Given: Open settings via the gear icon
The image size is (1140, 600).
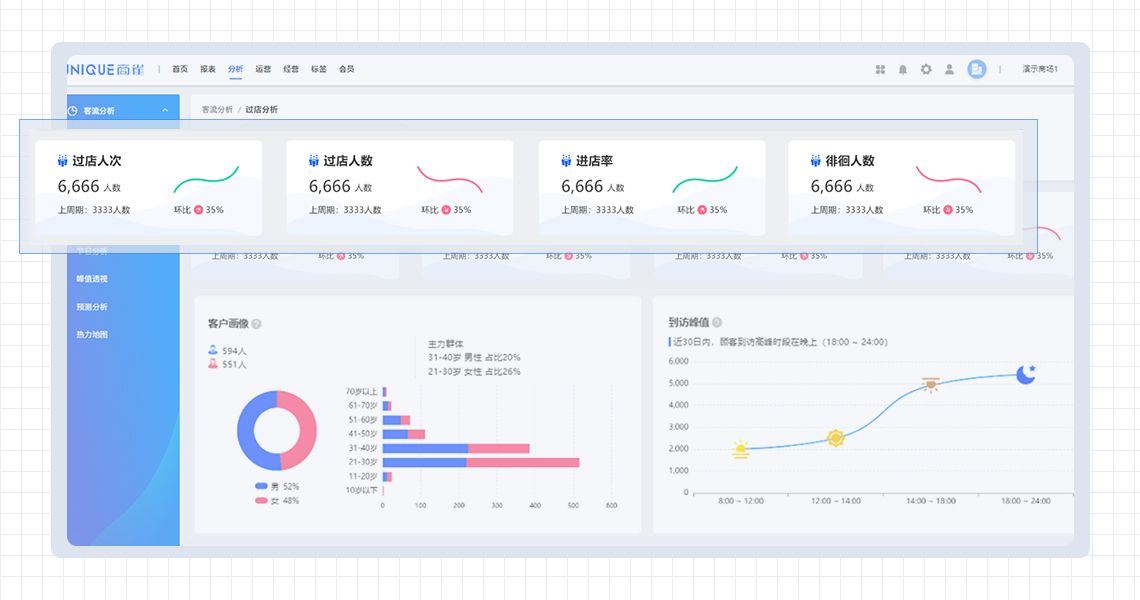Looking at the screenshot, I should click(x=926, y=70).
